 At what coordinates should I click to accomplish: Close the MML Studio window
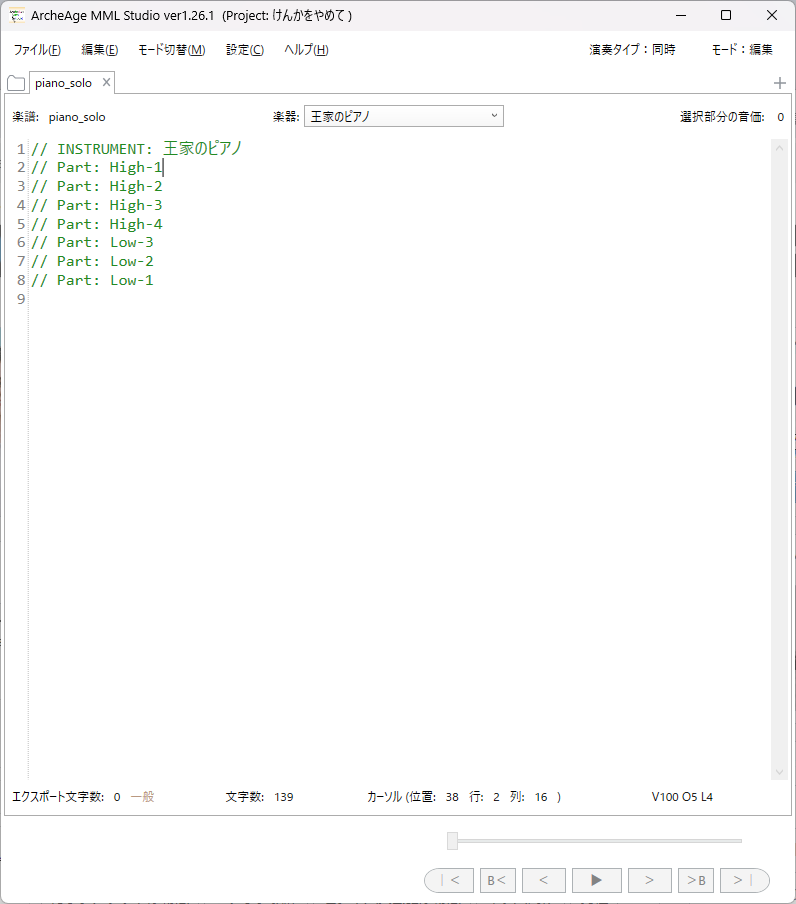click(772, 16)
